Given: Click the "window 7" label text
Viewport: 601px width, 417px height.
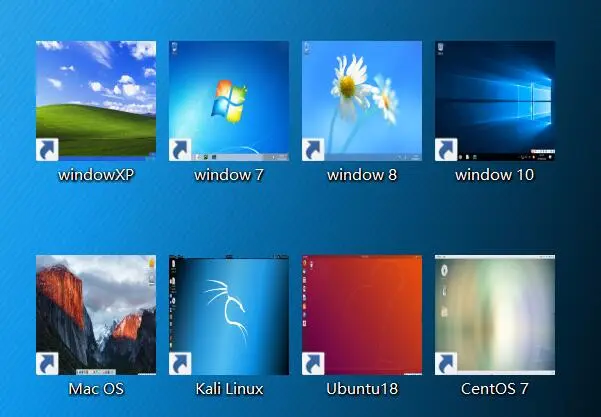Looking at the screenshot, I should (x=229, y=175).
